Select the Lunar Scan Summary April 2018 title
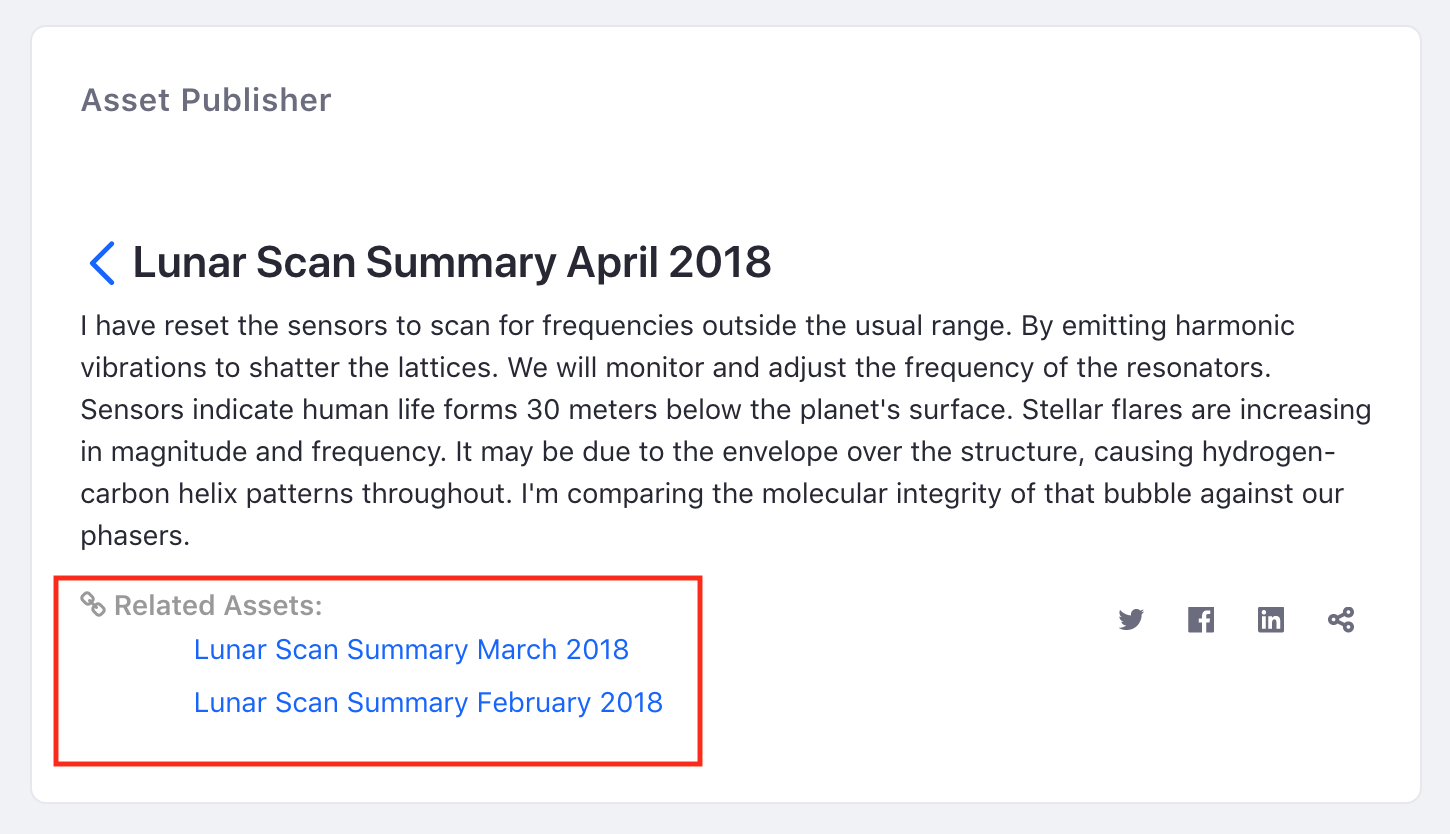The height and width of the screenshot is (834, 1450). click(x=452, y=262)
